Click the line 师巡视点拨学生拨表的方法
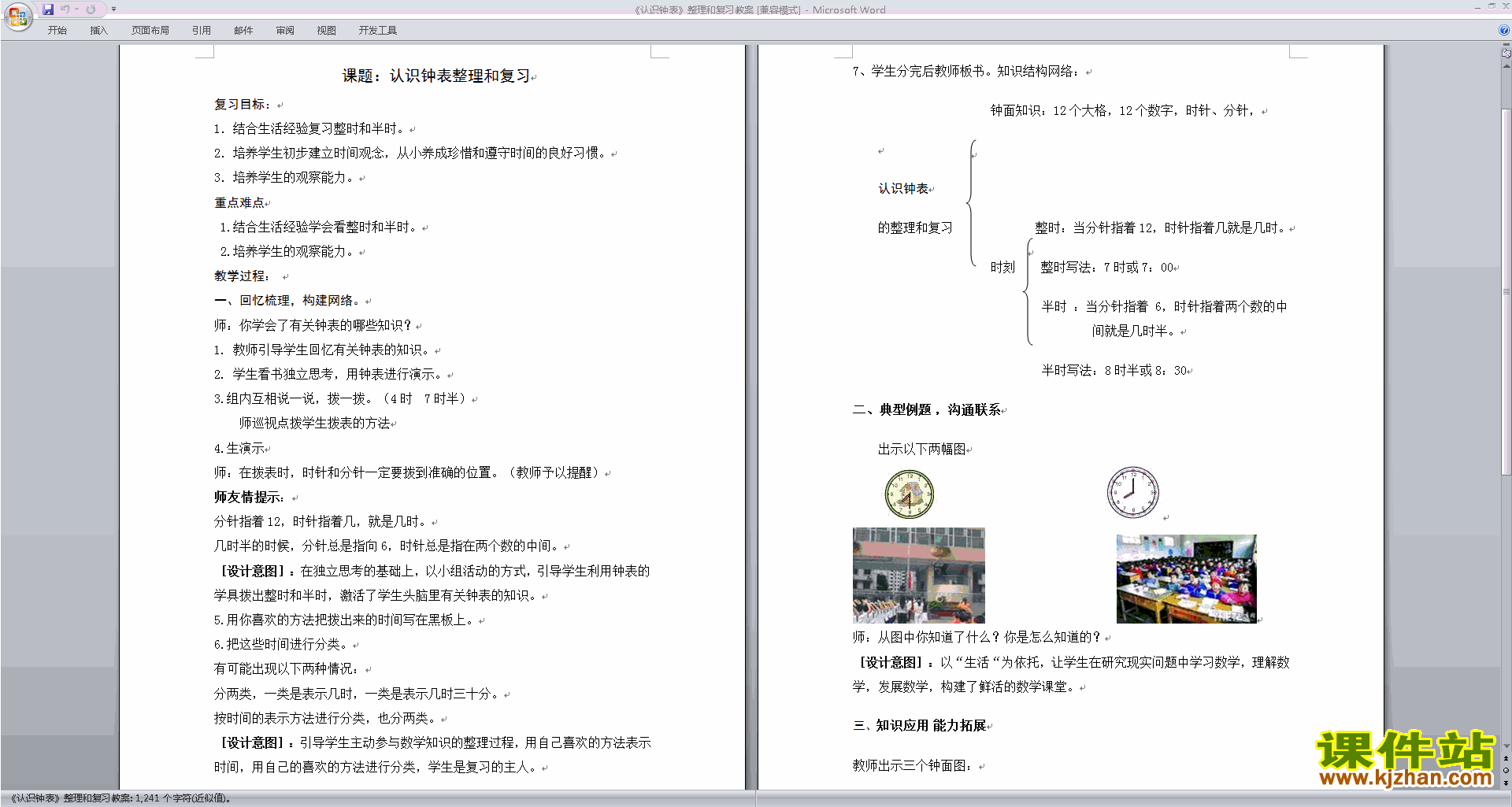The image size is (1512, 807). [x=315, y=424]
